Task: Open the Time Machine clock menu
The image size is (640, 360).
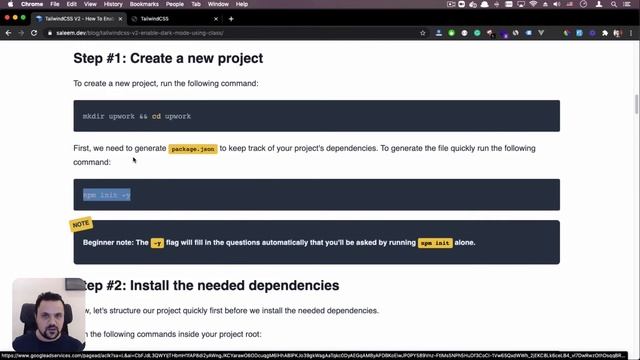Action: pyautogui.click(x=584, y=4)
